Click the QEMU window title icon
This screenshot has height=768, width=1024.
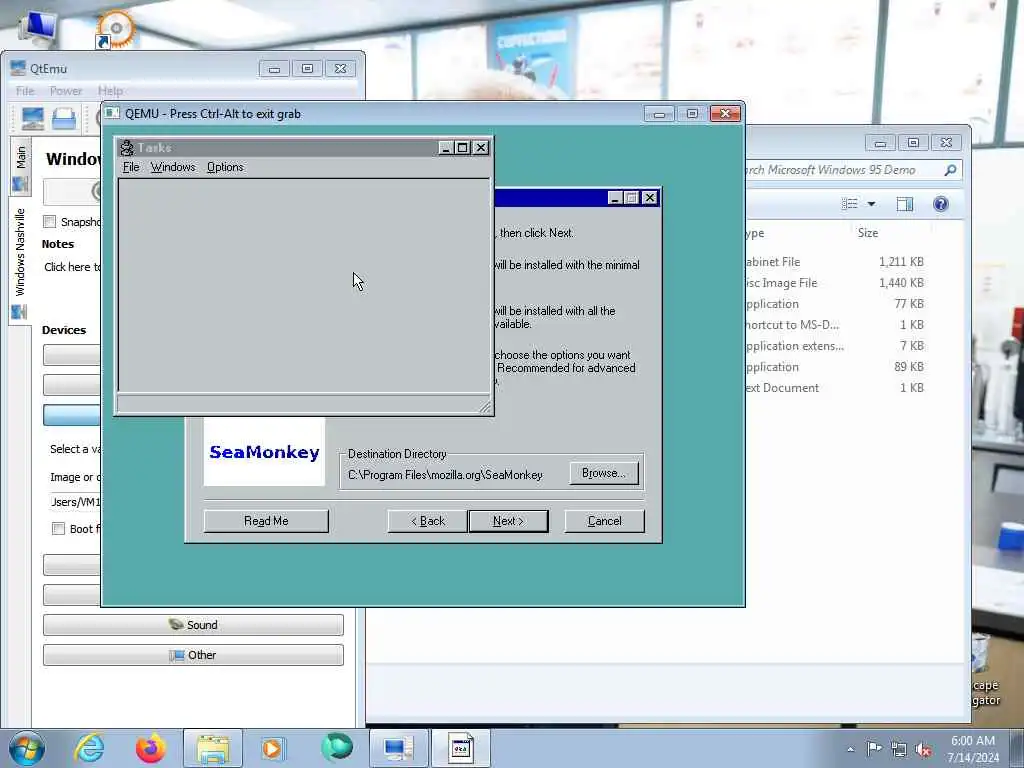[113, 113]
